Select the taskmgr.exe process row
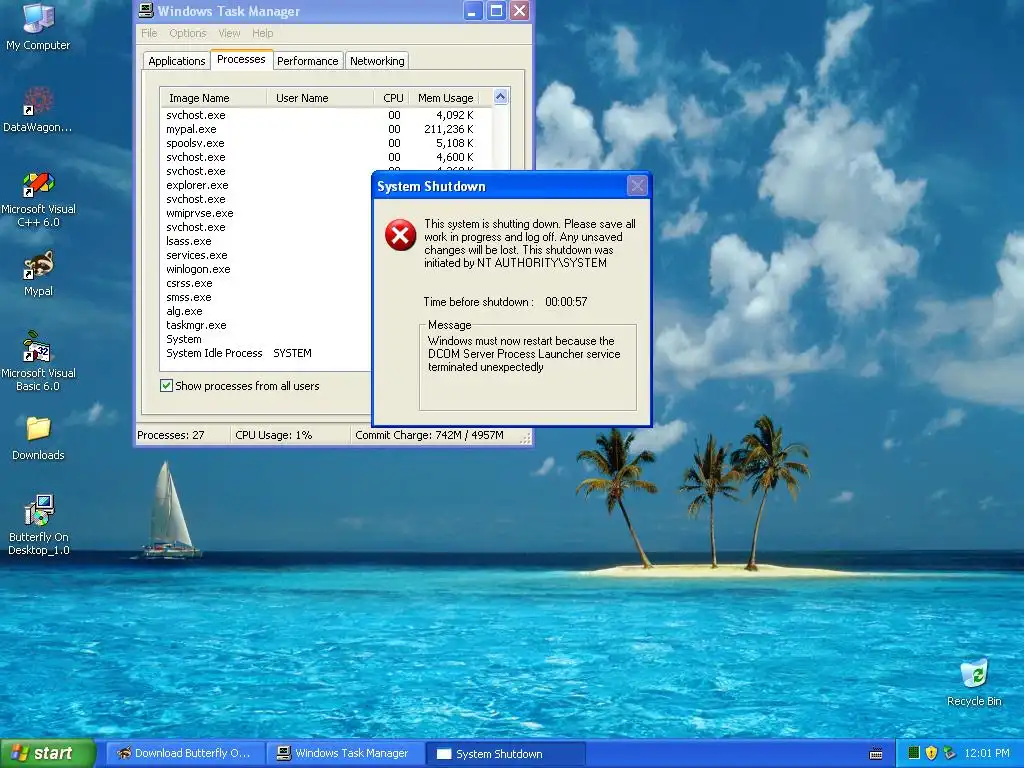Screen dimensions: 1024x768 point(266,325)
